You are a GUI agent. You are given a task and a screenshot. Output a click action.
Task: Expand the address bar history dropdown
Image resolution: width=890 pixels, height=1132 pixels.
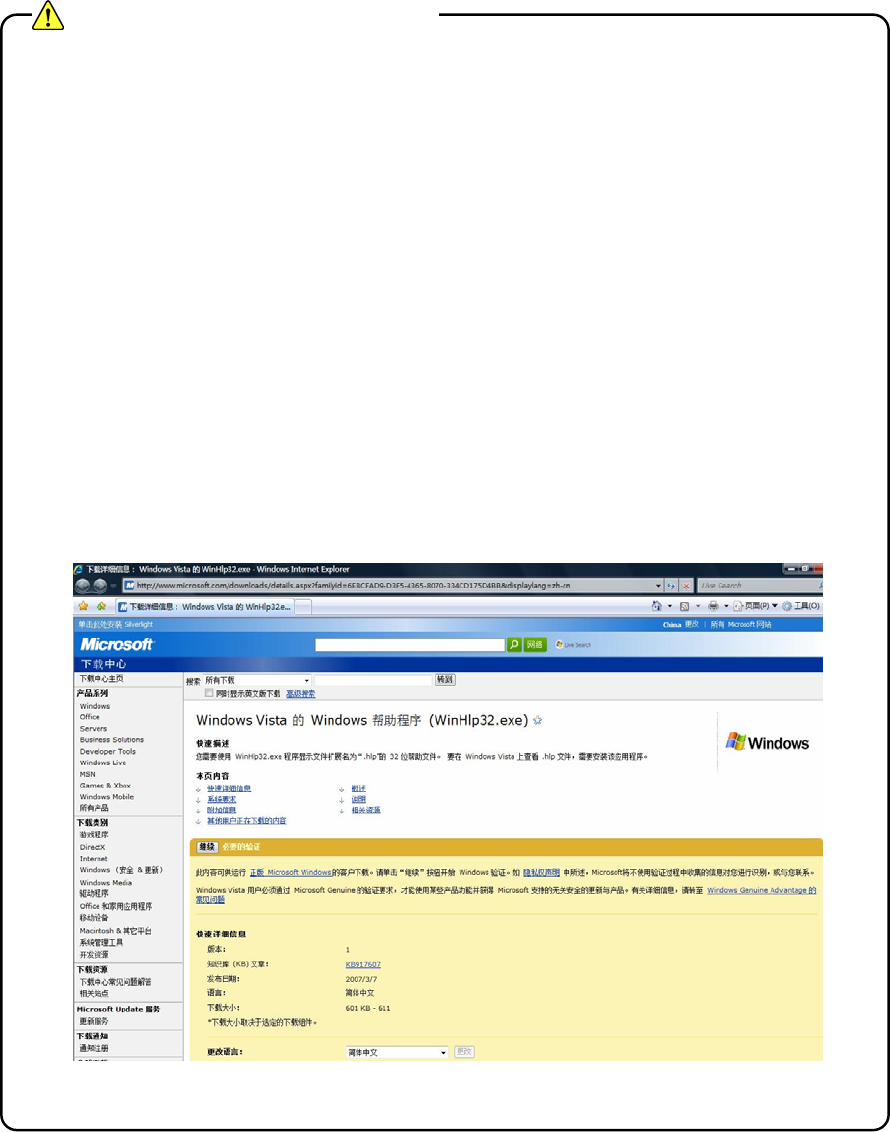pos(658,585)
